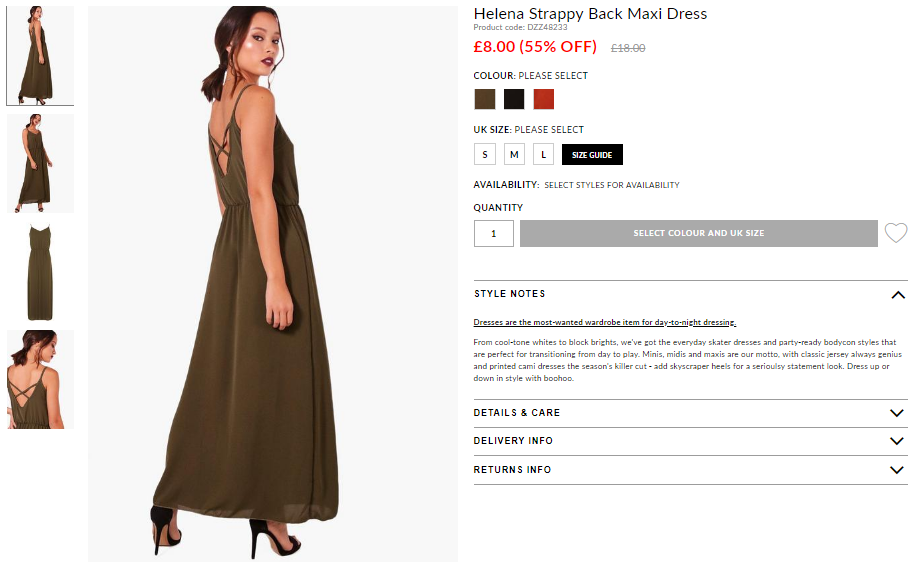This screenshot has width=911, height=565.
Task: Select the khaki colour swatch
Action: pyautogui.click(x=485, y=99)
